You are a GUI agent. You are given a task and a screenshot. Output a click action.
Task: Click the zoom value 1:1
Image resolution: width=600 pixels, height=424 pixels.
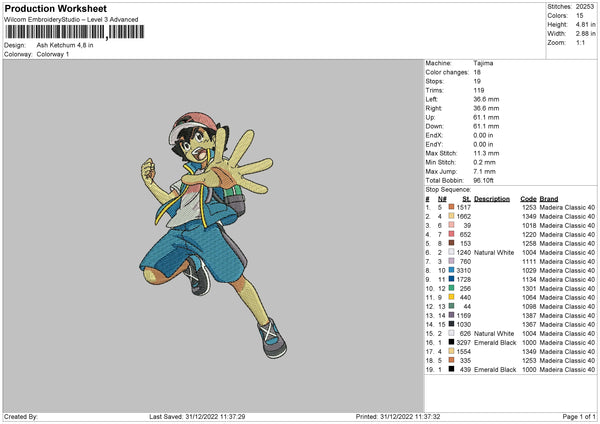[x=580, y=42]
